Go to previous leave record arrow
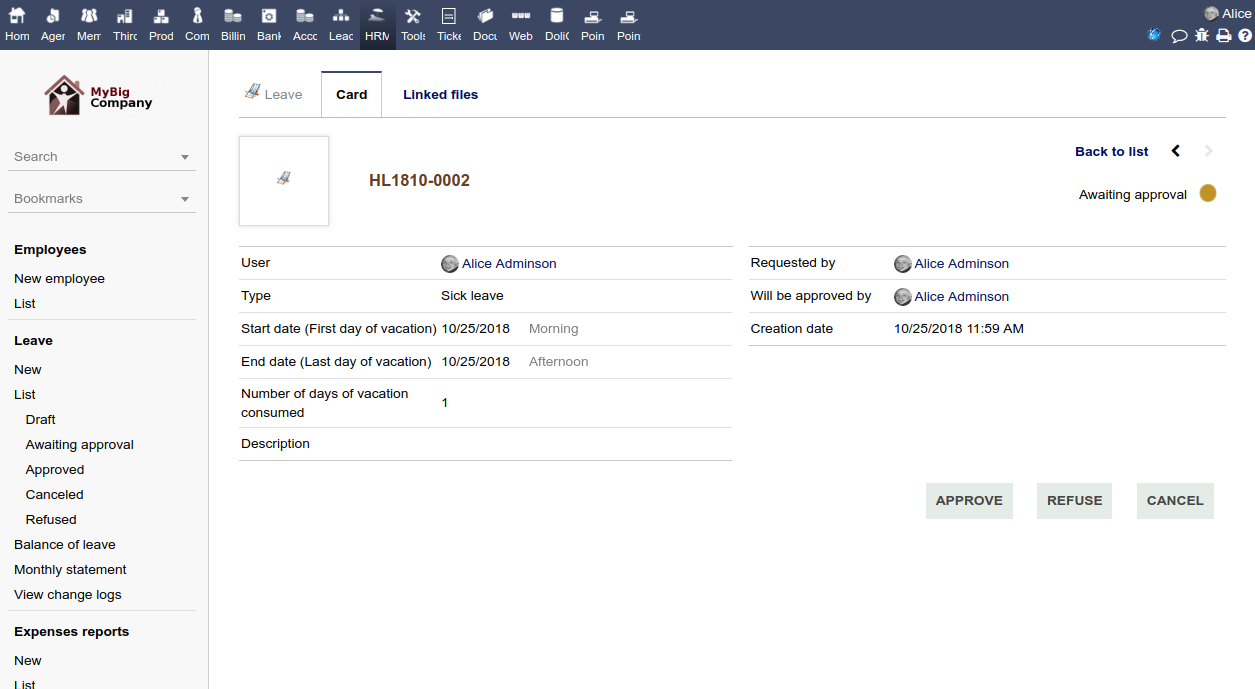 click(1176, 151)
